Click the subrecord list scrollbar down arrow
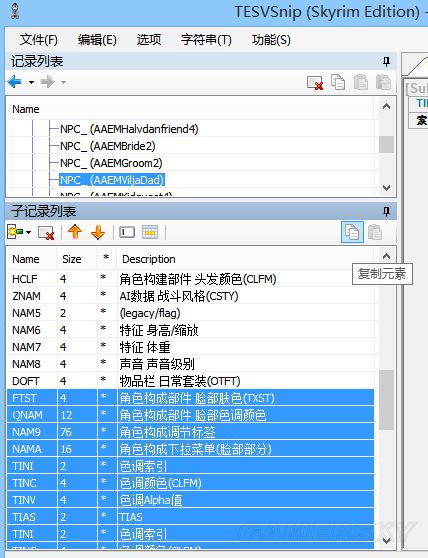Viewport: 428px width, 558px height. click(x=386, y=540)
